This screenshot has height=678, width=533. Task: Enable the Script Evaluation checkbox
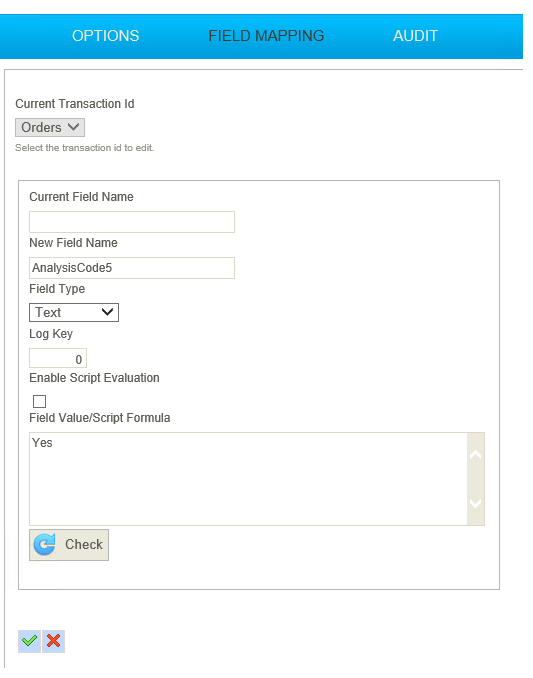[x=39, y=401]
